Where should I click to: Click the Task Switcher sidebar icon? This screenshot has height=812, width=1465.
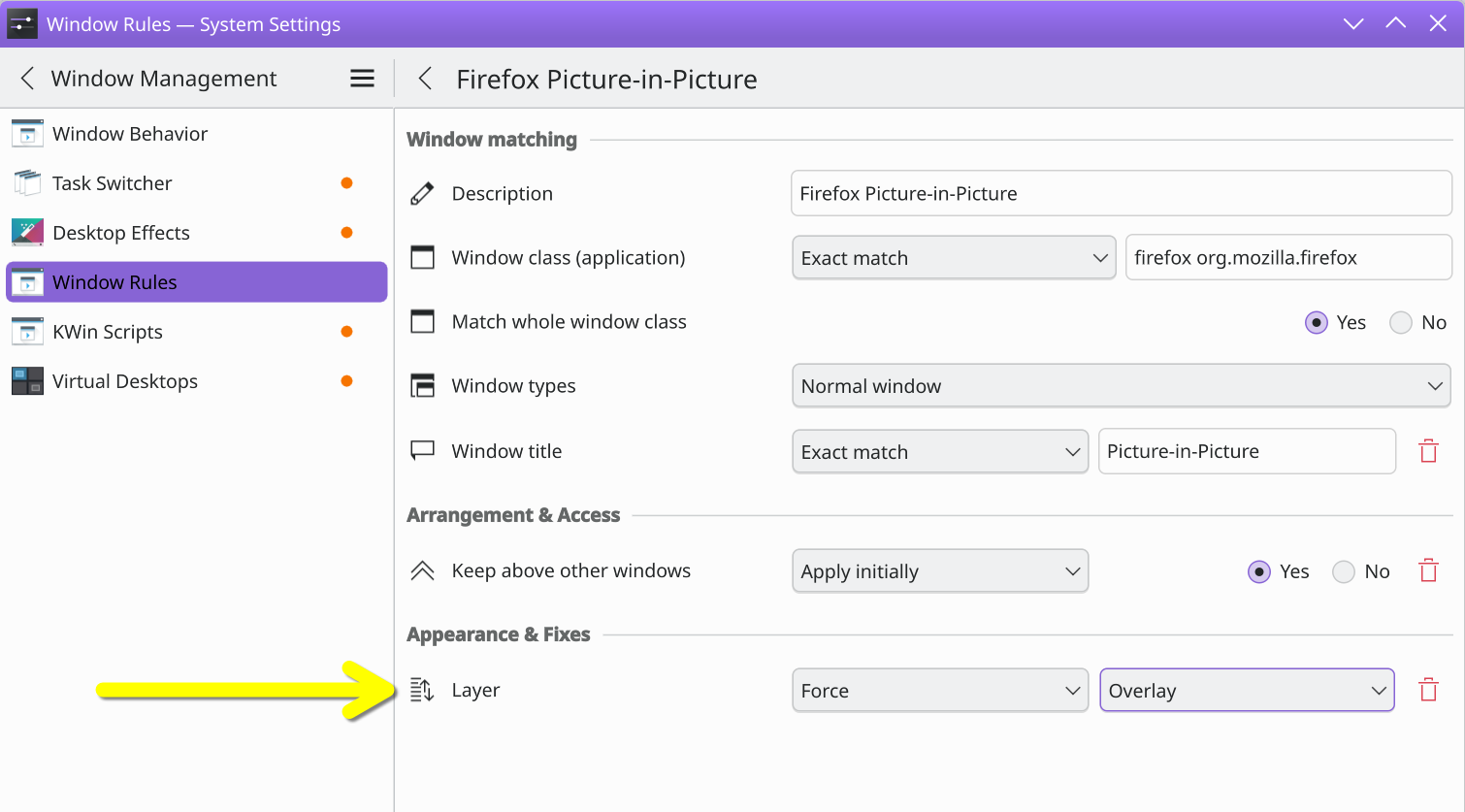27,183
